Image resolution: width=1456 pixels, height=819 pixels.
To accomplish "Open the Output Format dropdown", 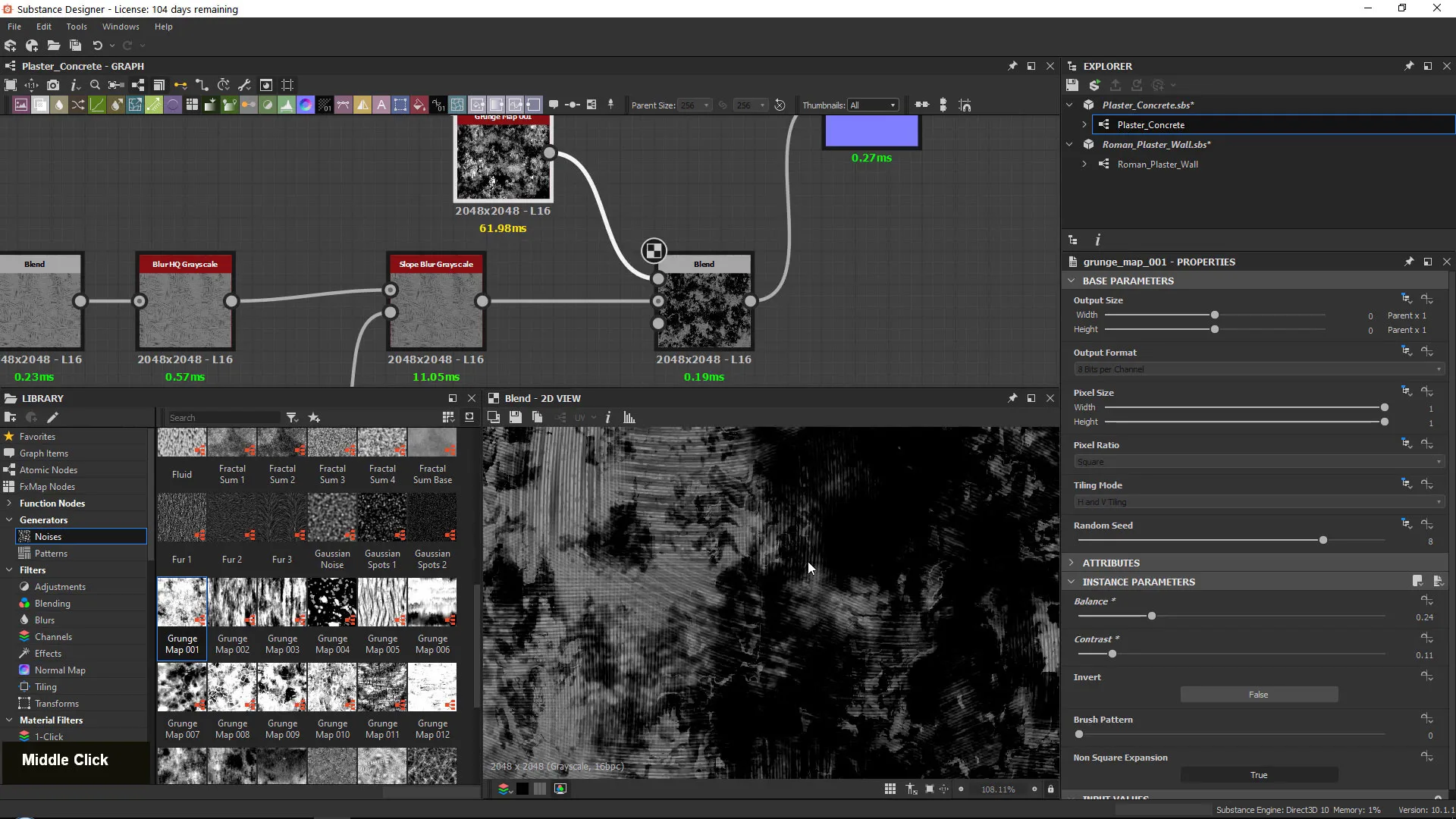I will (1257, 369).
